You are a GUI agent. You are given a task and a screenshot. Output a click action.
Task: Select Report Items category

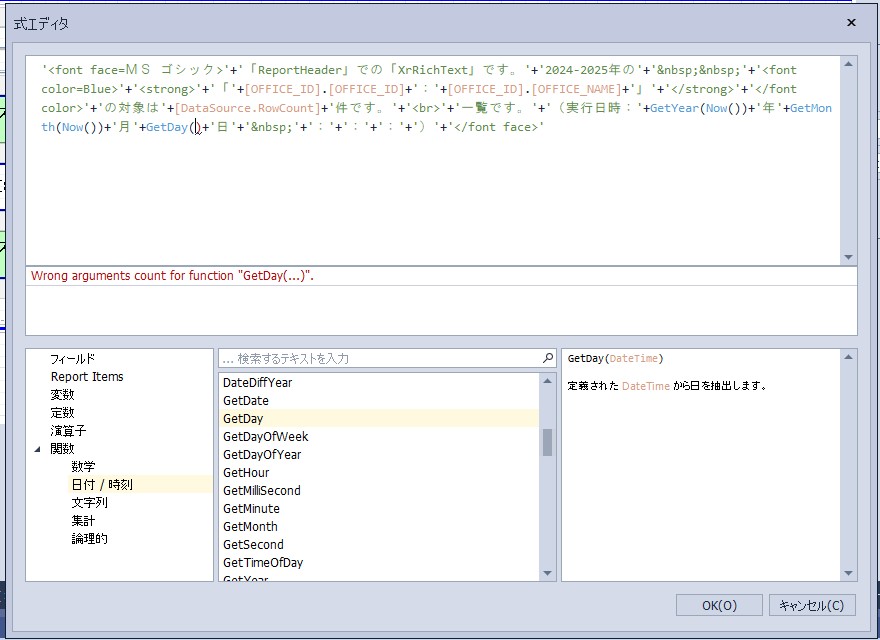[87, 377]
